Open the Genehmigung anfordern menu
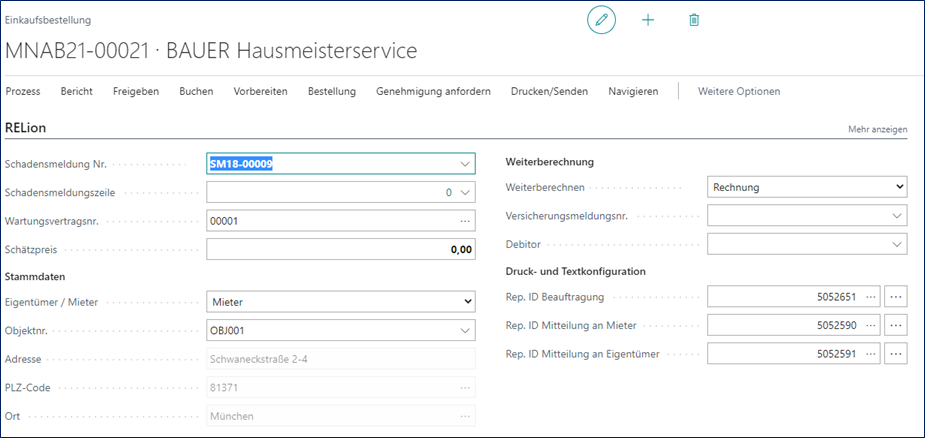925x438 pixels. [434, 91]
